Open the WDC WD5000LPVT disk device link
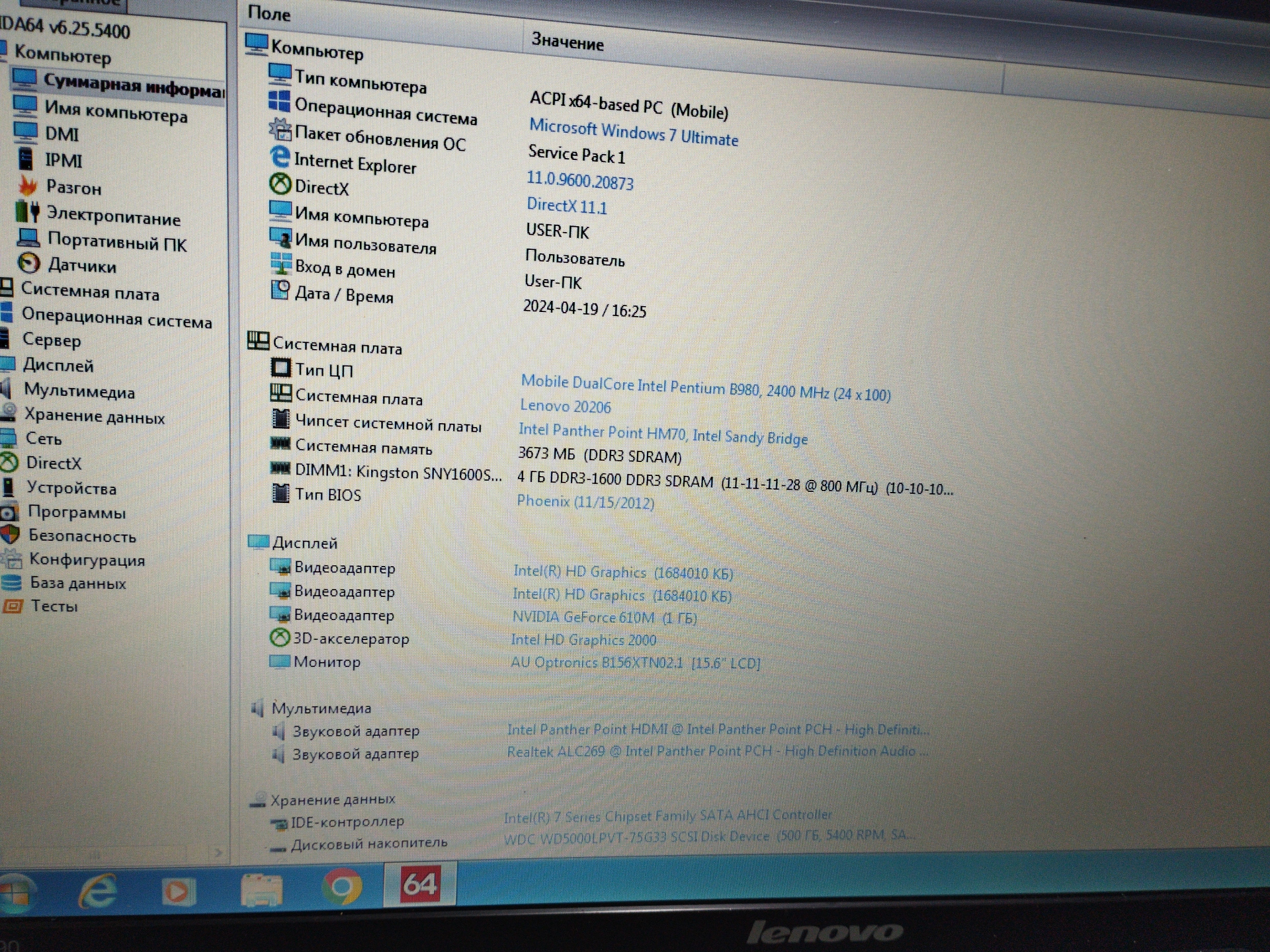 pyautogui.click(x=710, y=836)
